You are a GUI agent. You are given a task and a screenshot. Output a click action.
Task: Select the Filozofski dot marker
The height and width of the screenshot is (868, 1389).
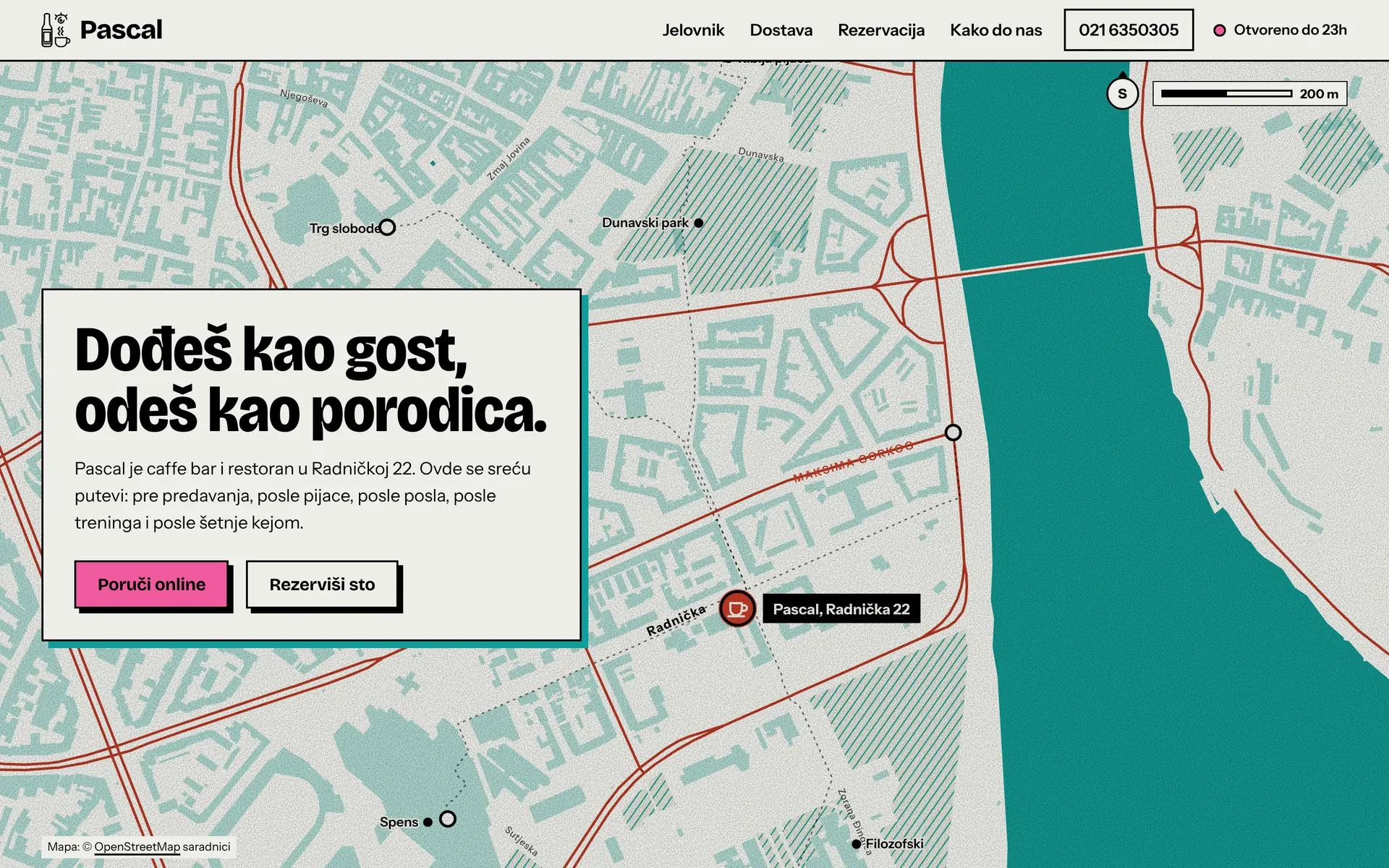[857, 844]
